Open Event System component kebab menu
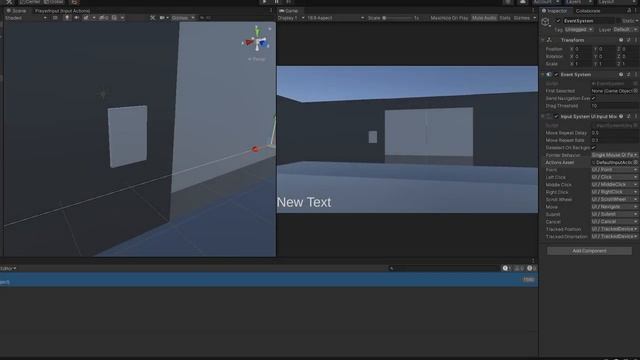 pos(636,75)
